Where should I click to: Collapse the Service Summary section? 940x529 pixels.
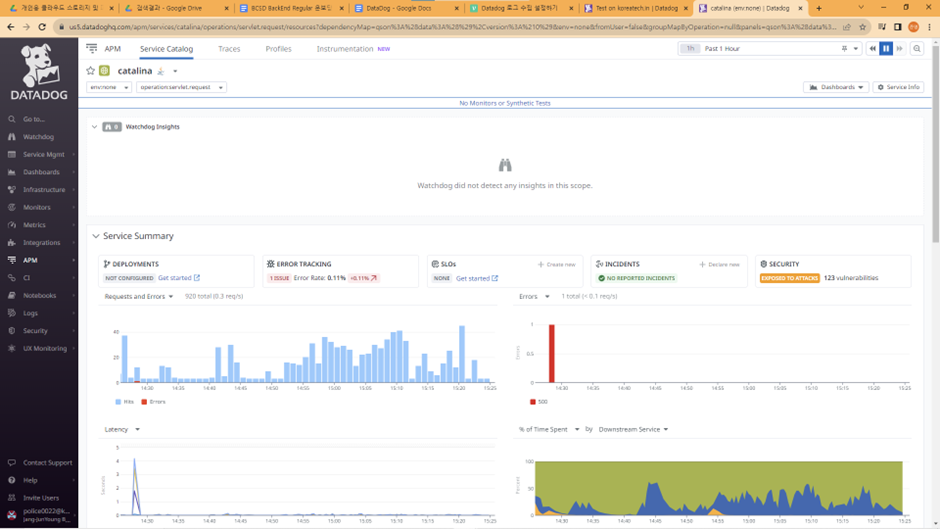pyautogui.click(x=96, y=236)
